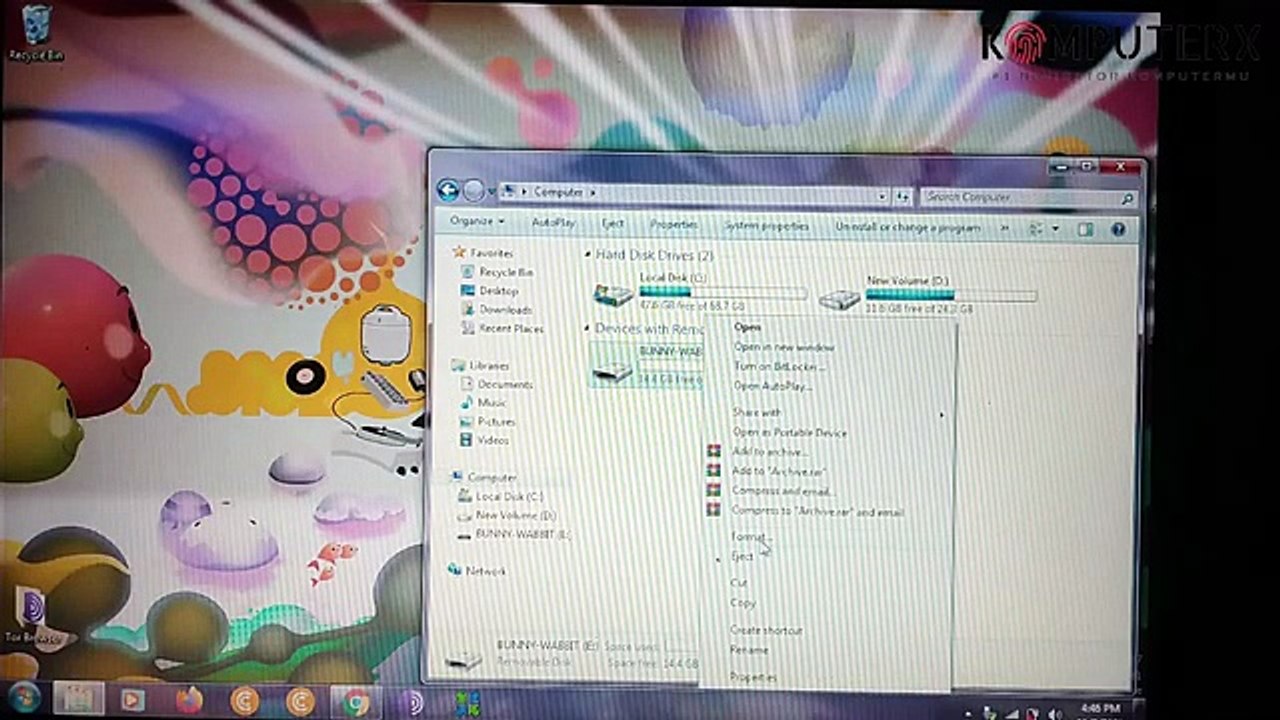Click the WinRAR icon beside Add to archive
Screen dimensions: 1280x720
tap(713, 452)
